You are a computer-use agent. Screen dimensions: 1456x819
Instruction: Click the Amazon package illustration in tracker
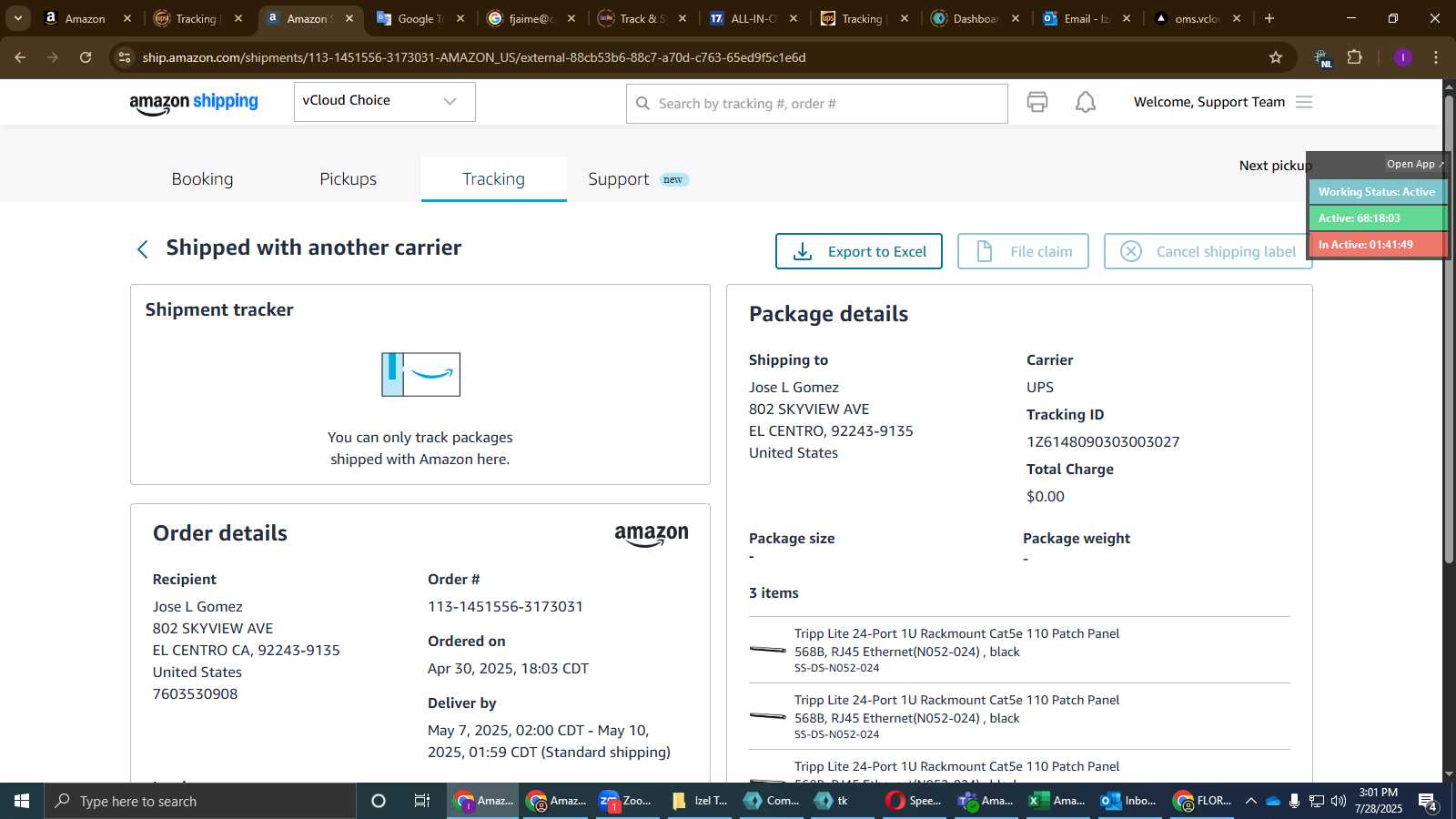[x=420, y=374]
